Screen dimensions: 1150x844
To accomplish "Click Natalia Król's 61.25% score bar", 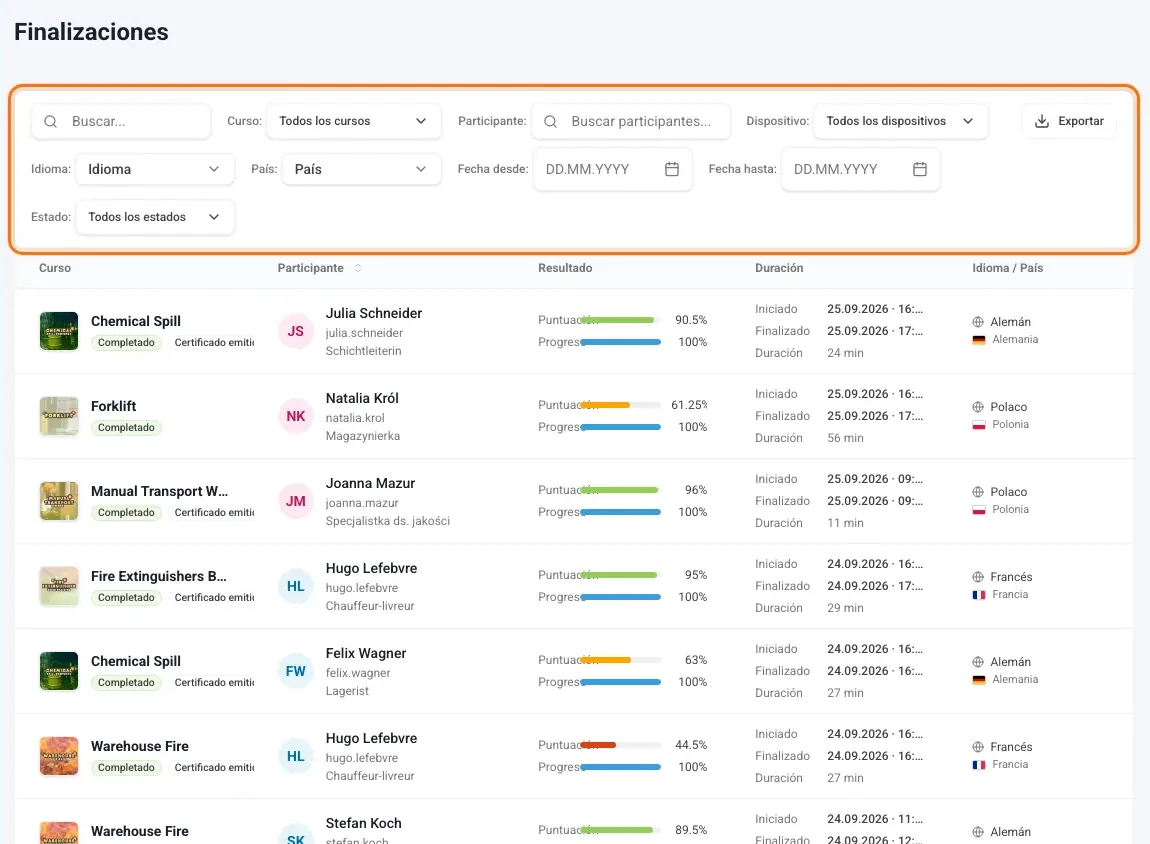I will coord(620,406).
